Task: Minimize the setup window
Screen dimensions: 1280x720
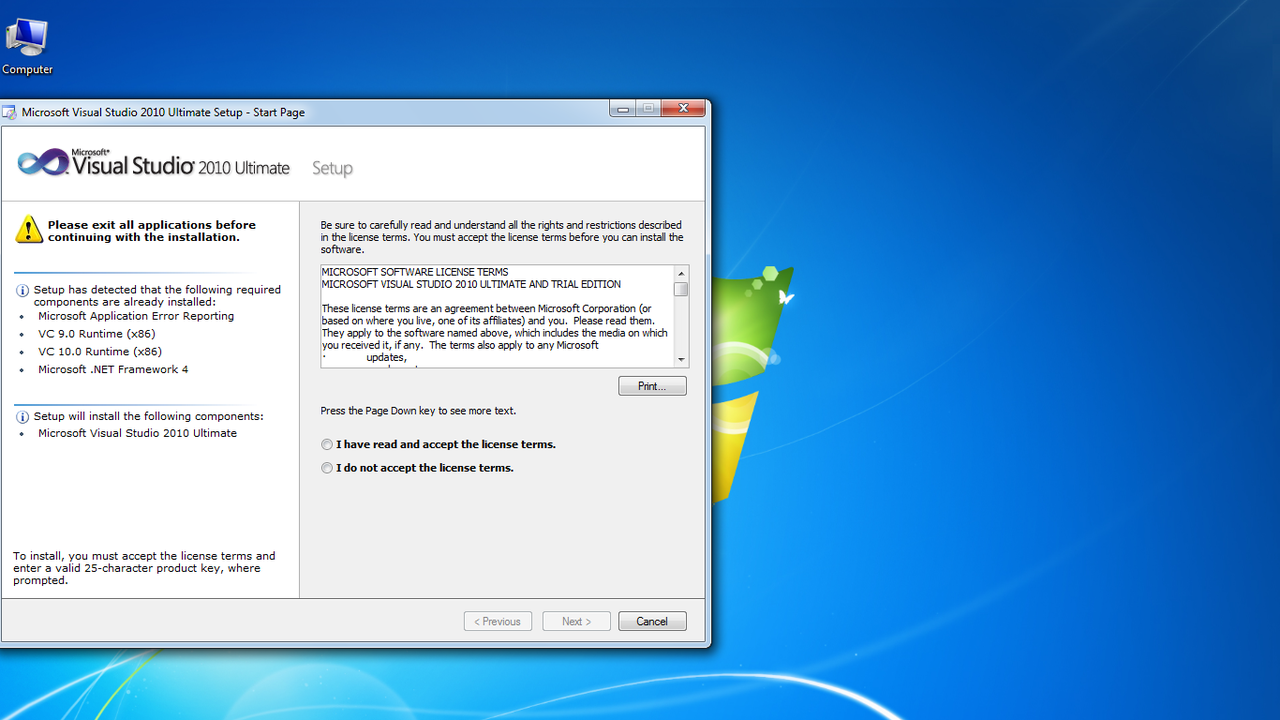Action: coord(623,109)
